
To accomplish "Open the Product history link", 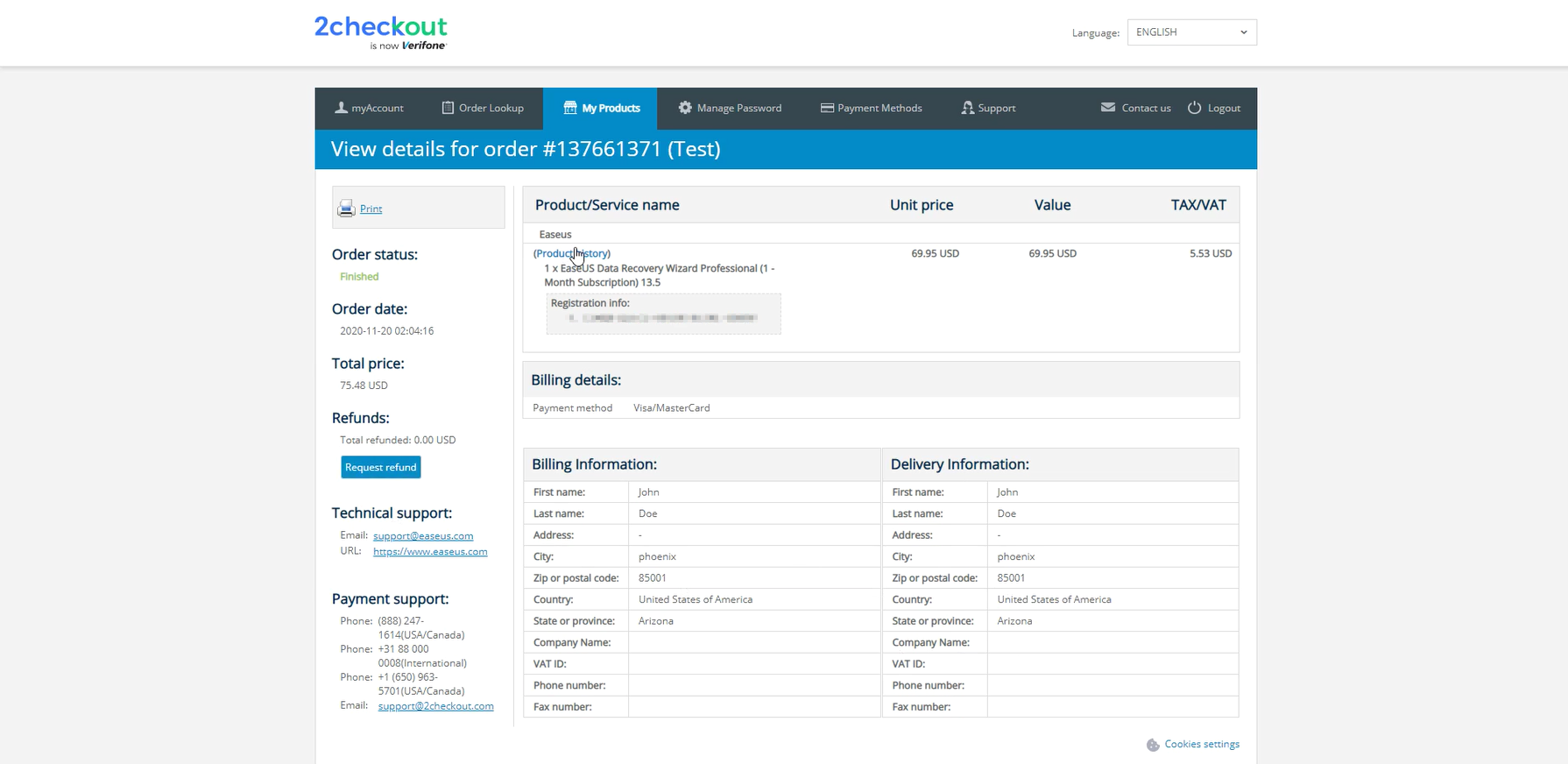I will click(x=572, y=253).
